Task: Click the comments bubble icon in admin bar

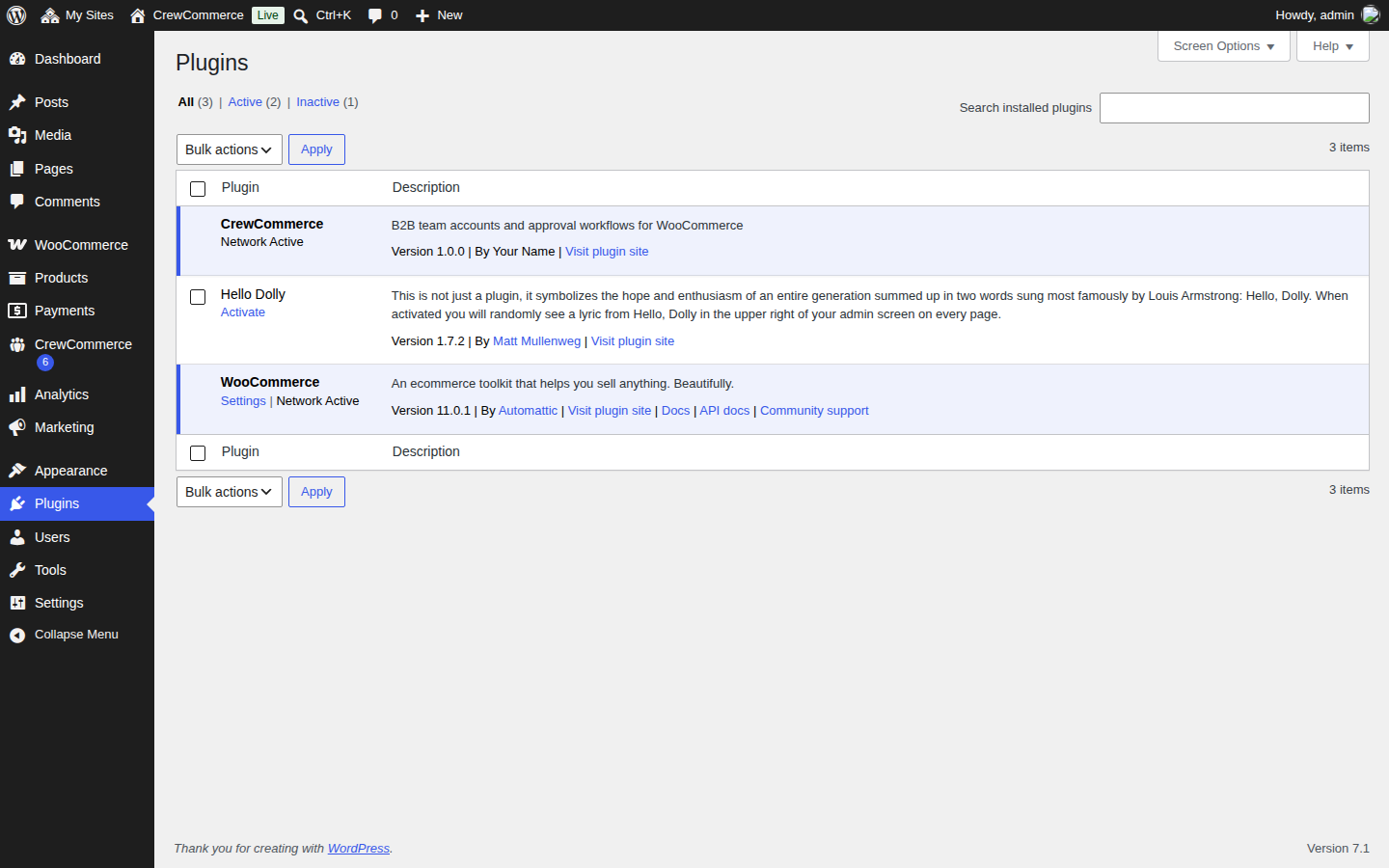Action: click(x=375, y=15)
